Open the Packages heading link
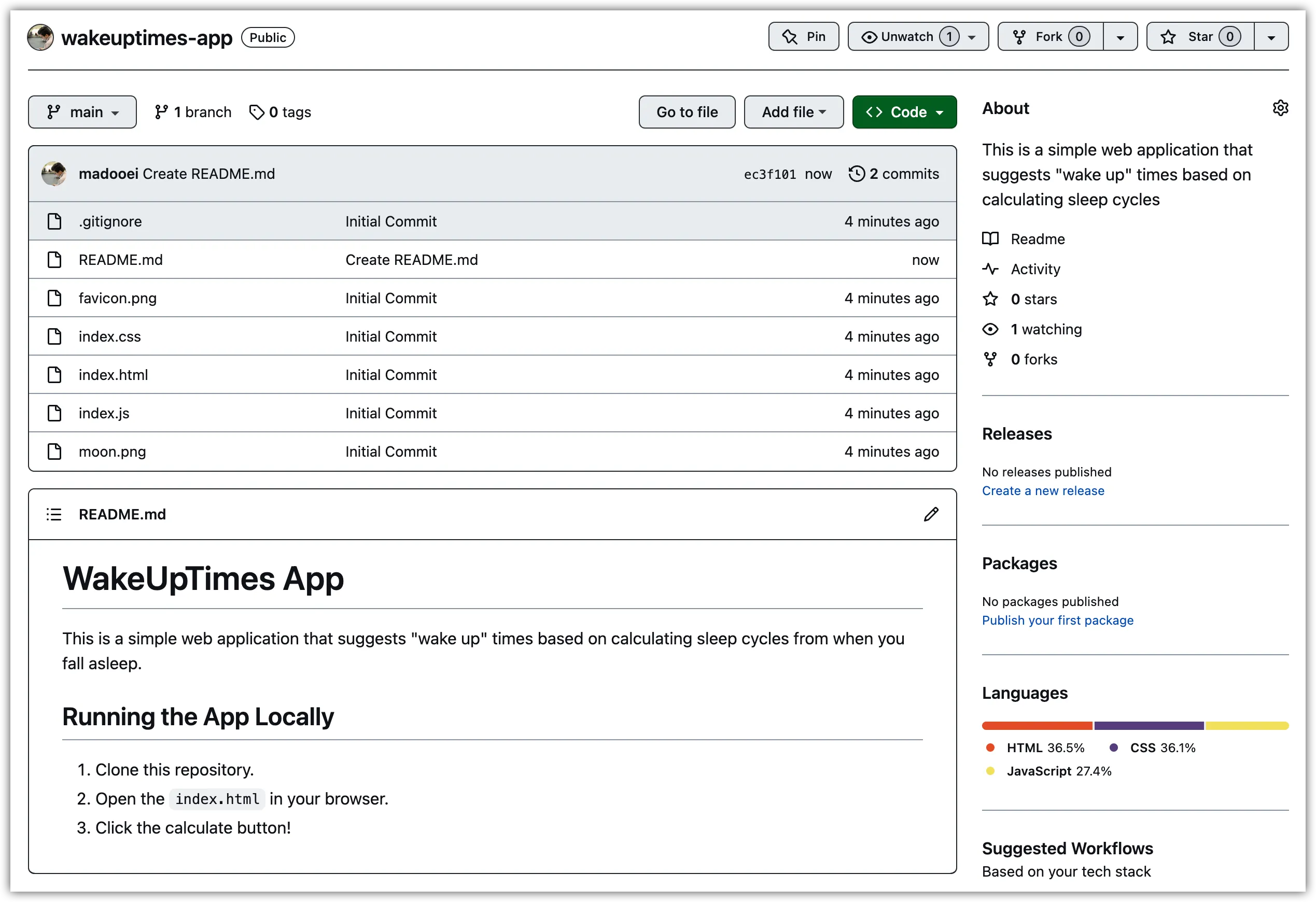The width and height of the screenshot is (1316, 902). point(1019,563)
